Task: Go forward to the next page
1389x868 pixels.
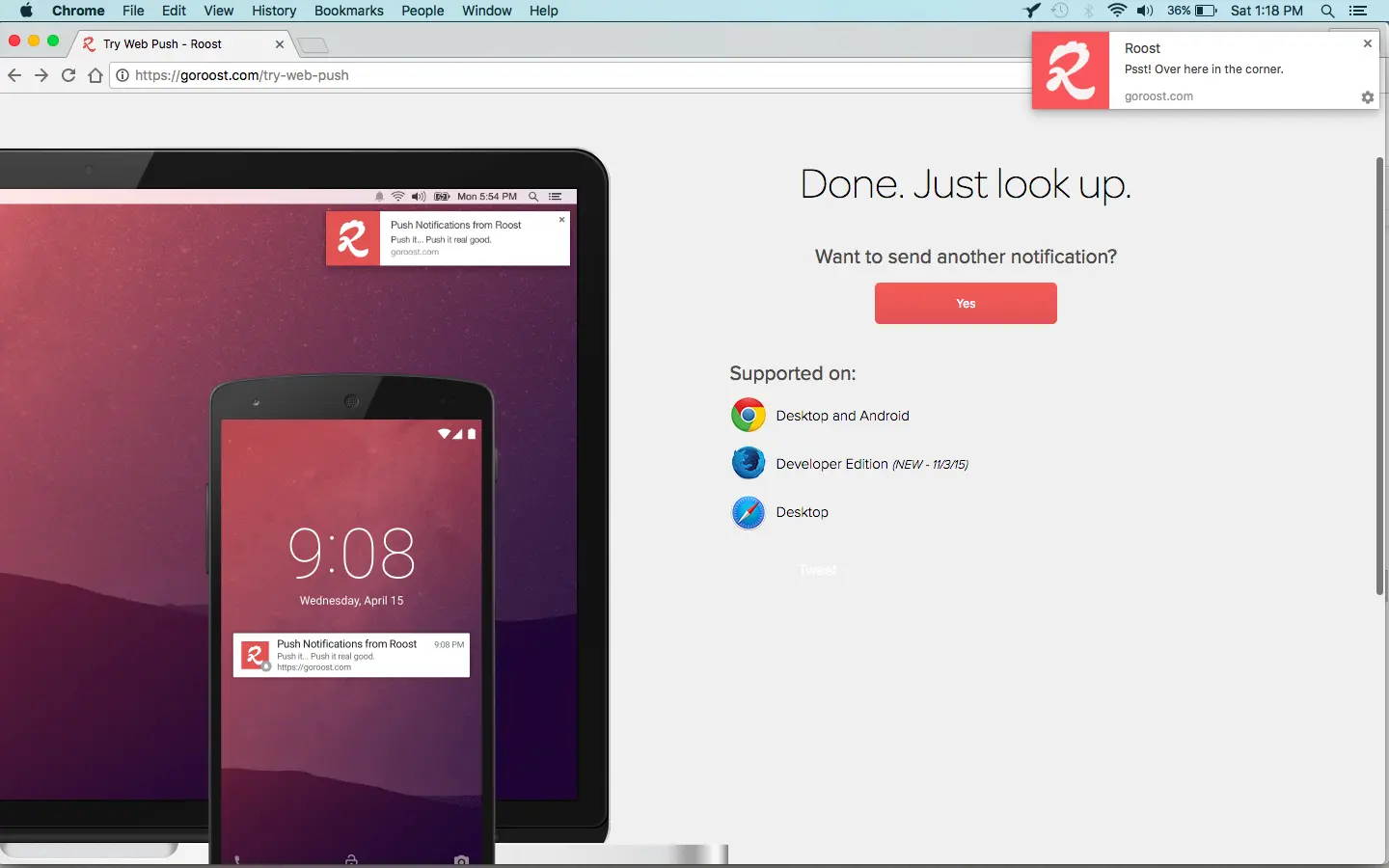Action: point(41,75)
